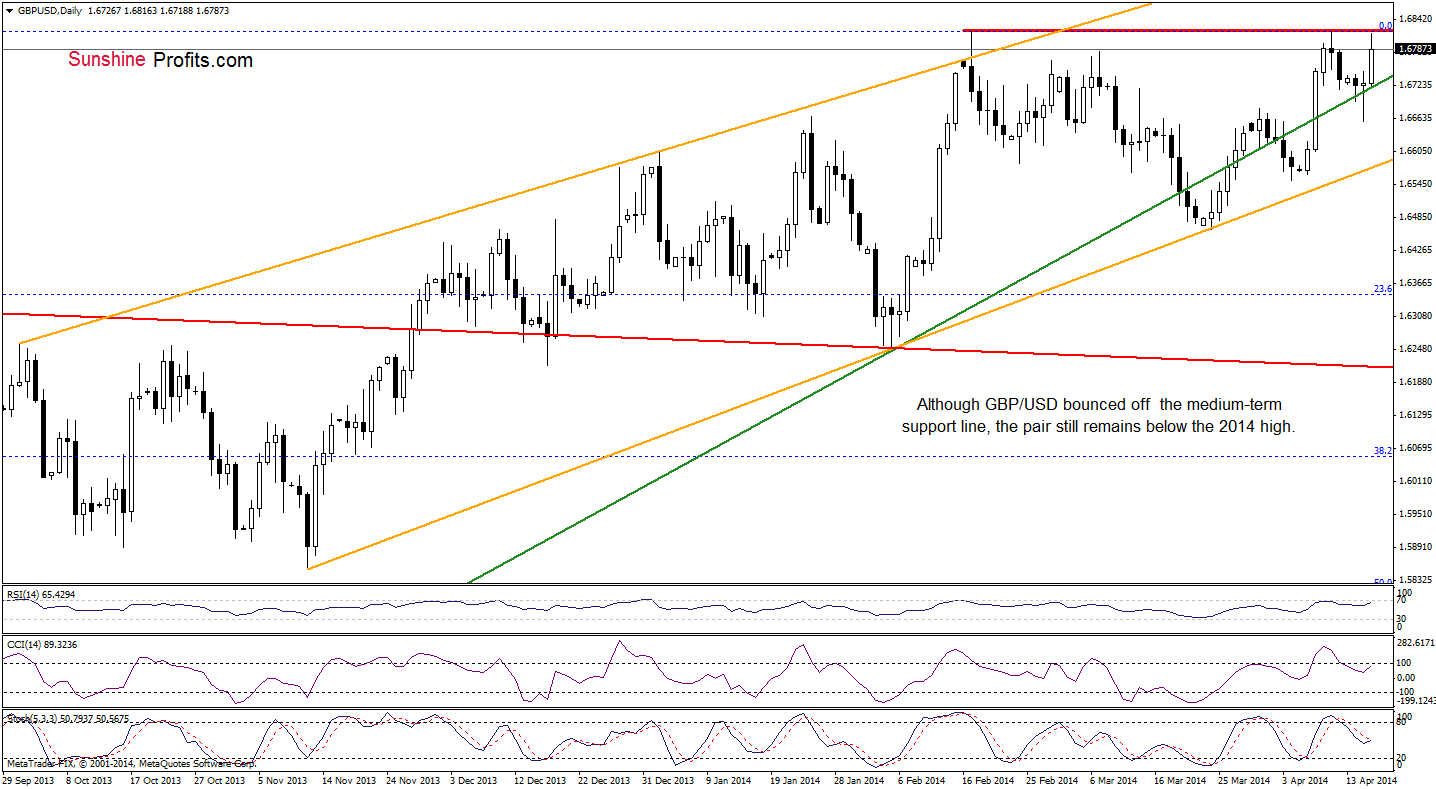Image resolution: width=1436 pixels, height=789 pixels.
Task: Click the 1.65450 price axis label
Action: [1414, 185]
